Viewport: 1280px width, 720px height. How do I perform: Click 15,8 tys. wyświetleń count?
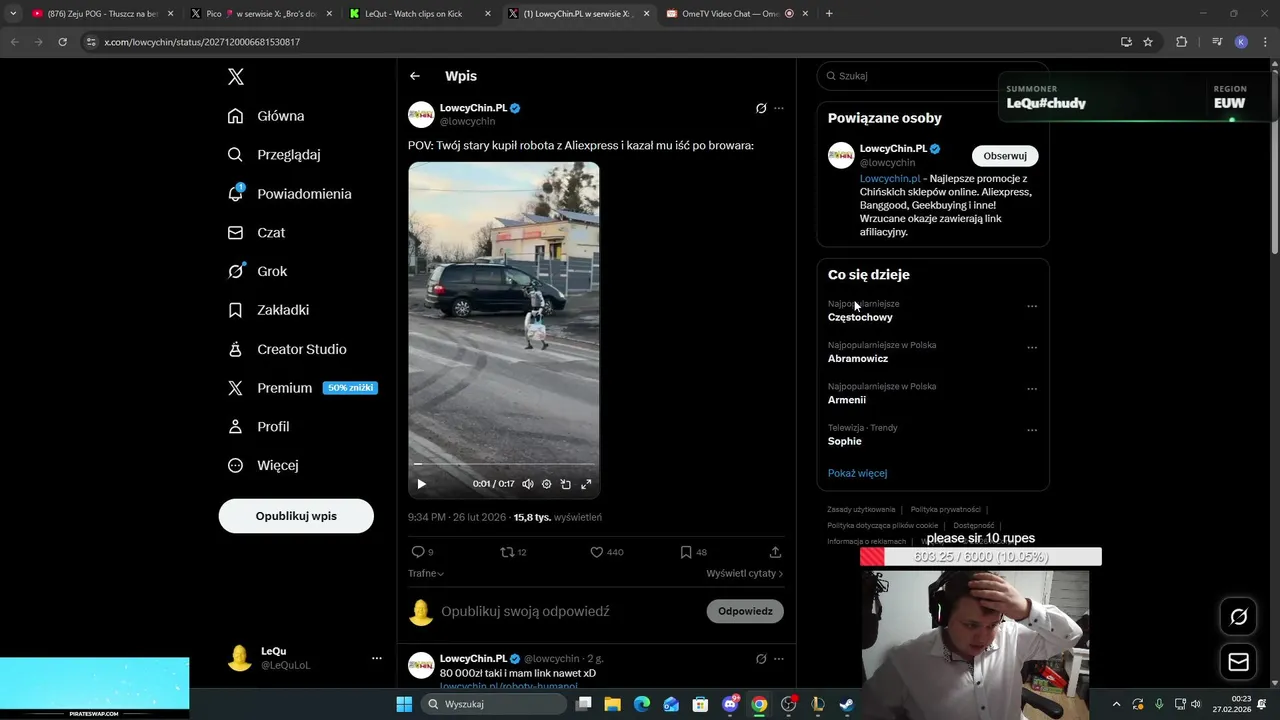(557, 517)
